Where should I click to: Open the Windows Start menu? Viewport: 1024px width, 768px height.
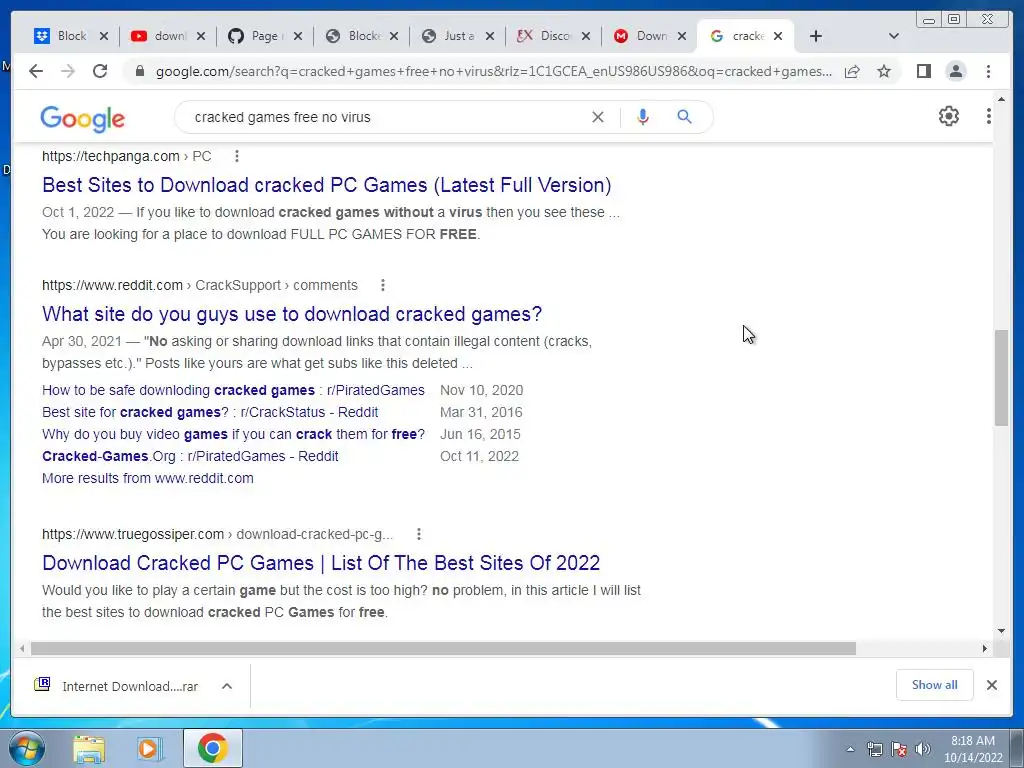pyautogui.click(x=26, y=748)
